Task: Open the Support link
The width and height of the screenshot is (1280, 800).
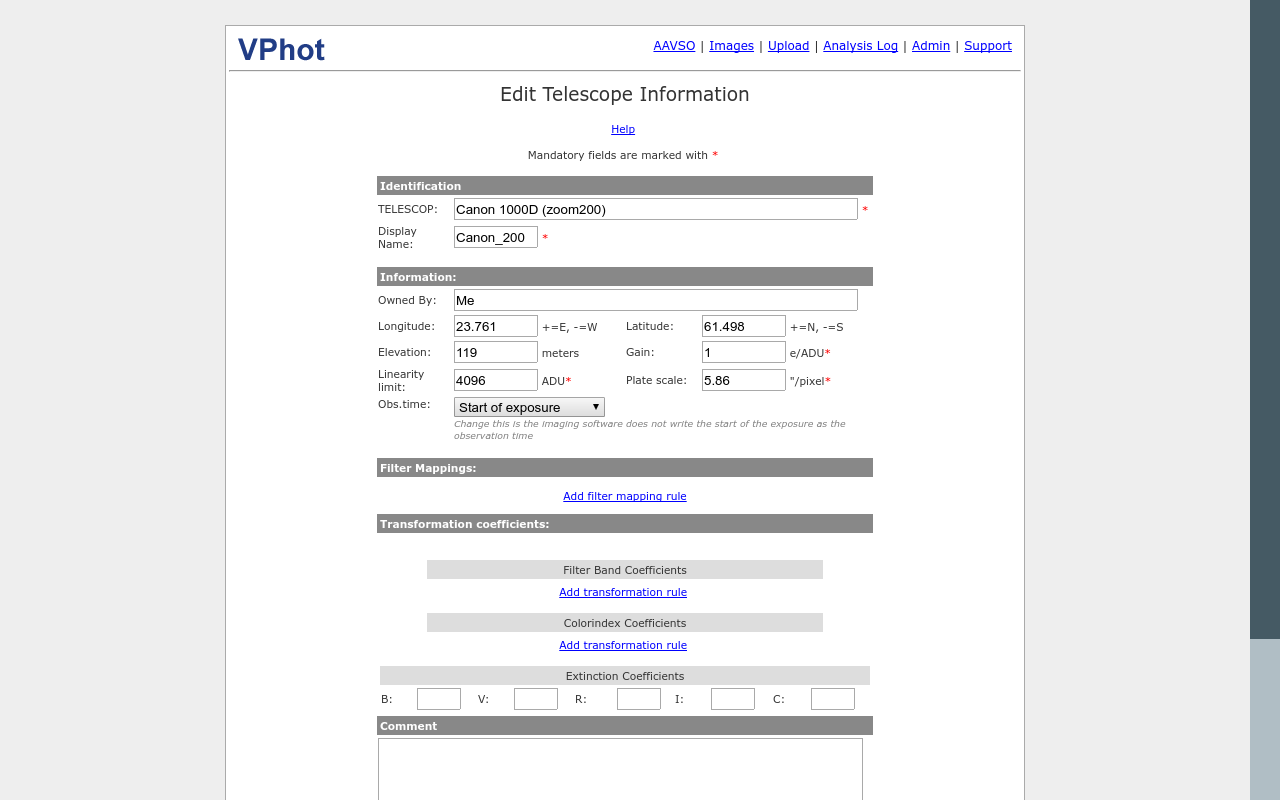Action: pyautogui.click(x=987, y=46)
